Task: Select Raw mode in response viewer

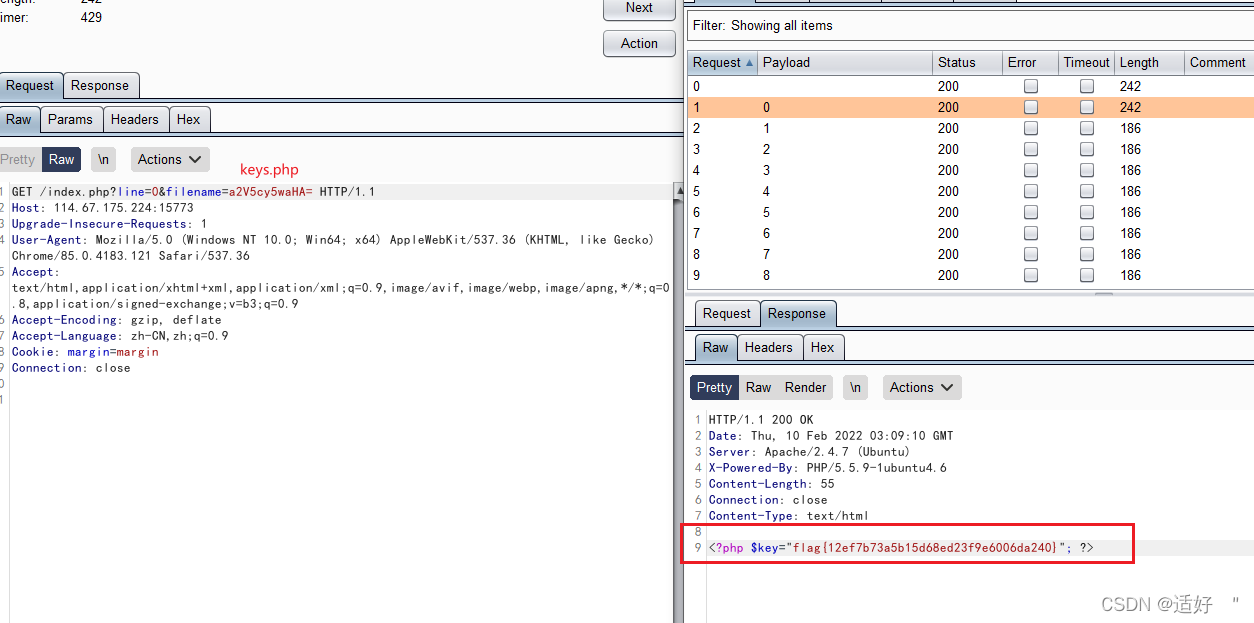Action: click(x=759, y=388)
